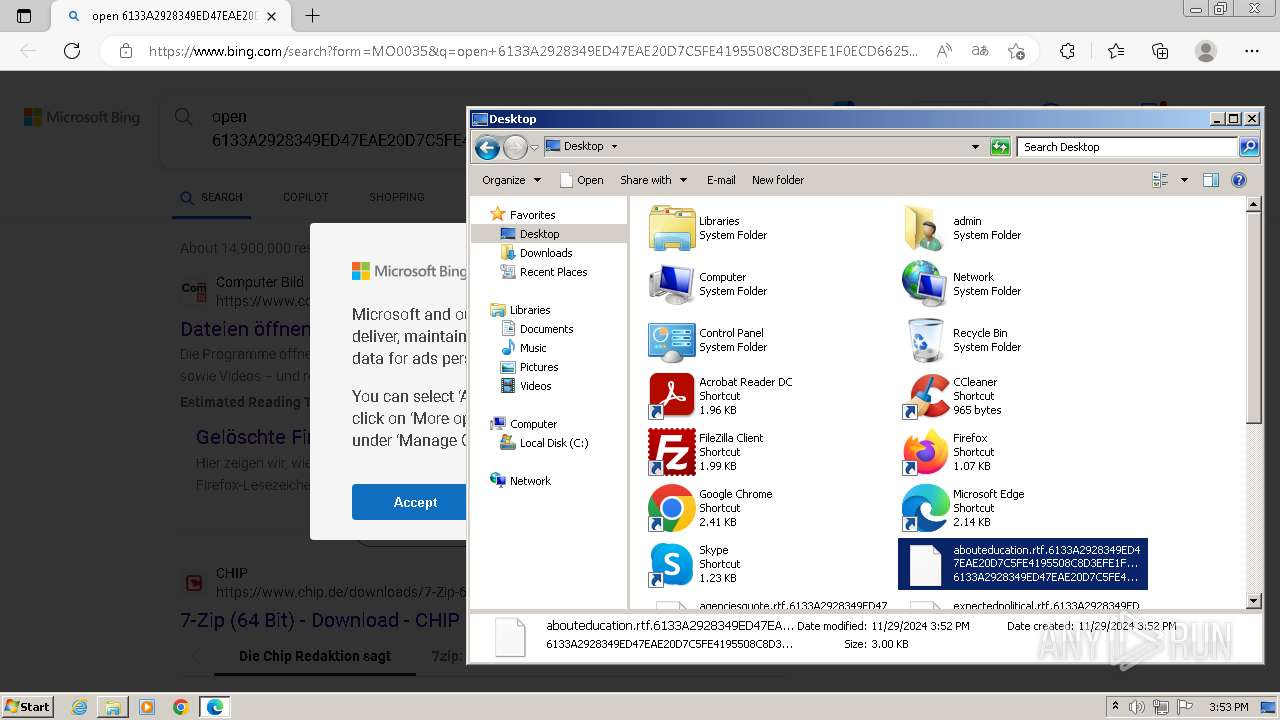Expand the address bar history dropdown
The image size is (1280, 720).
tap(975, 147)
